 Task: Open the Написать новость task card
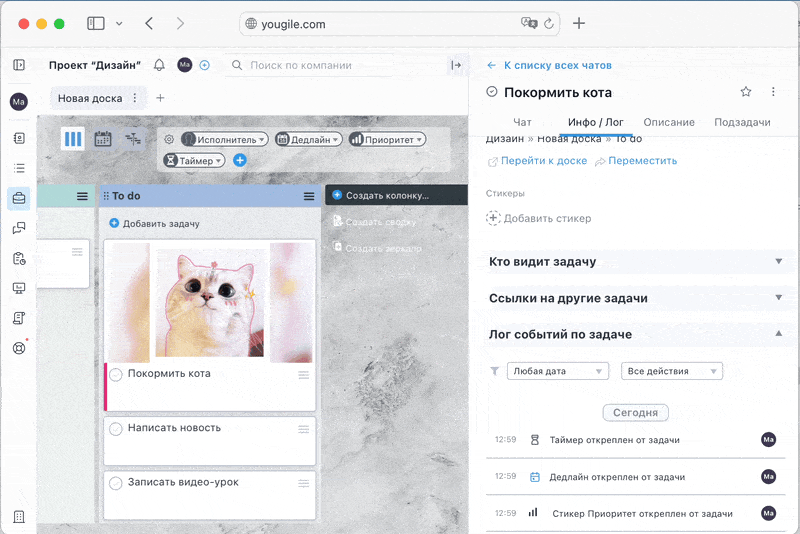210,441
